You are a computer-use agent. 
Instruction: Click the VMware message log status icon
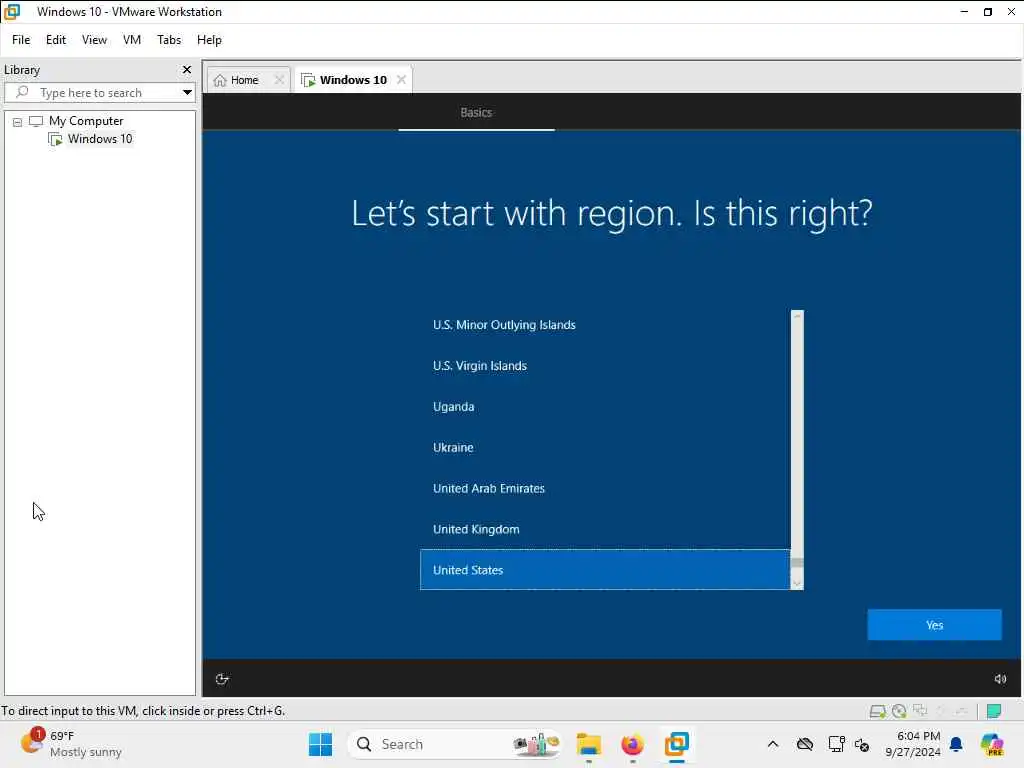[x=994, y=711]
